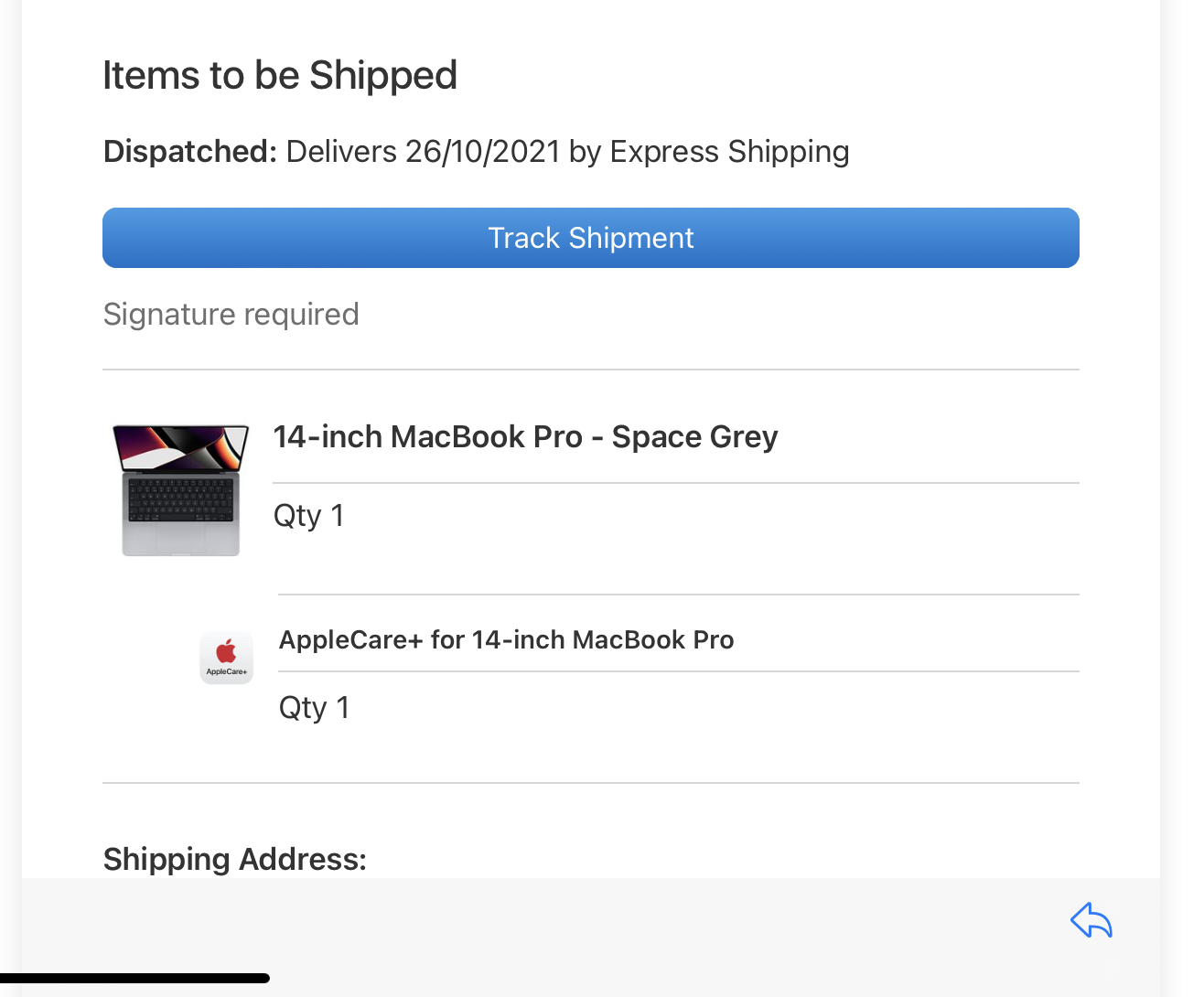The image size is (1204, 997).
Task: Tap the black home indicator bar
Action: 135,978
